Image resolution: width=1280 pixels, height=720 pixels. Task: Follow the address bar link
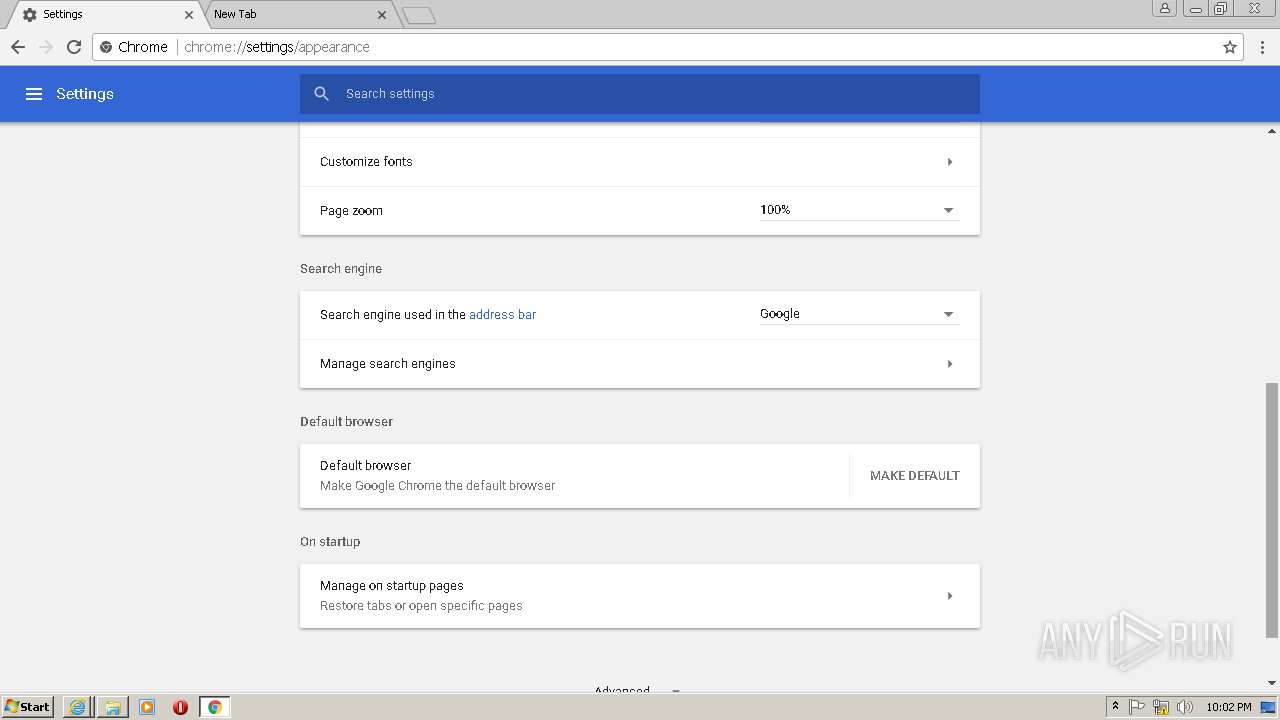click(502, 315)
